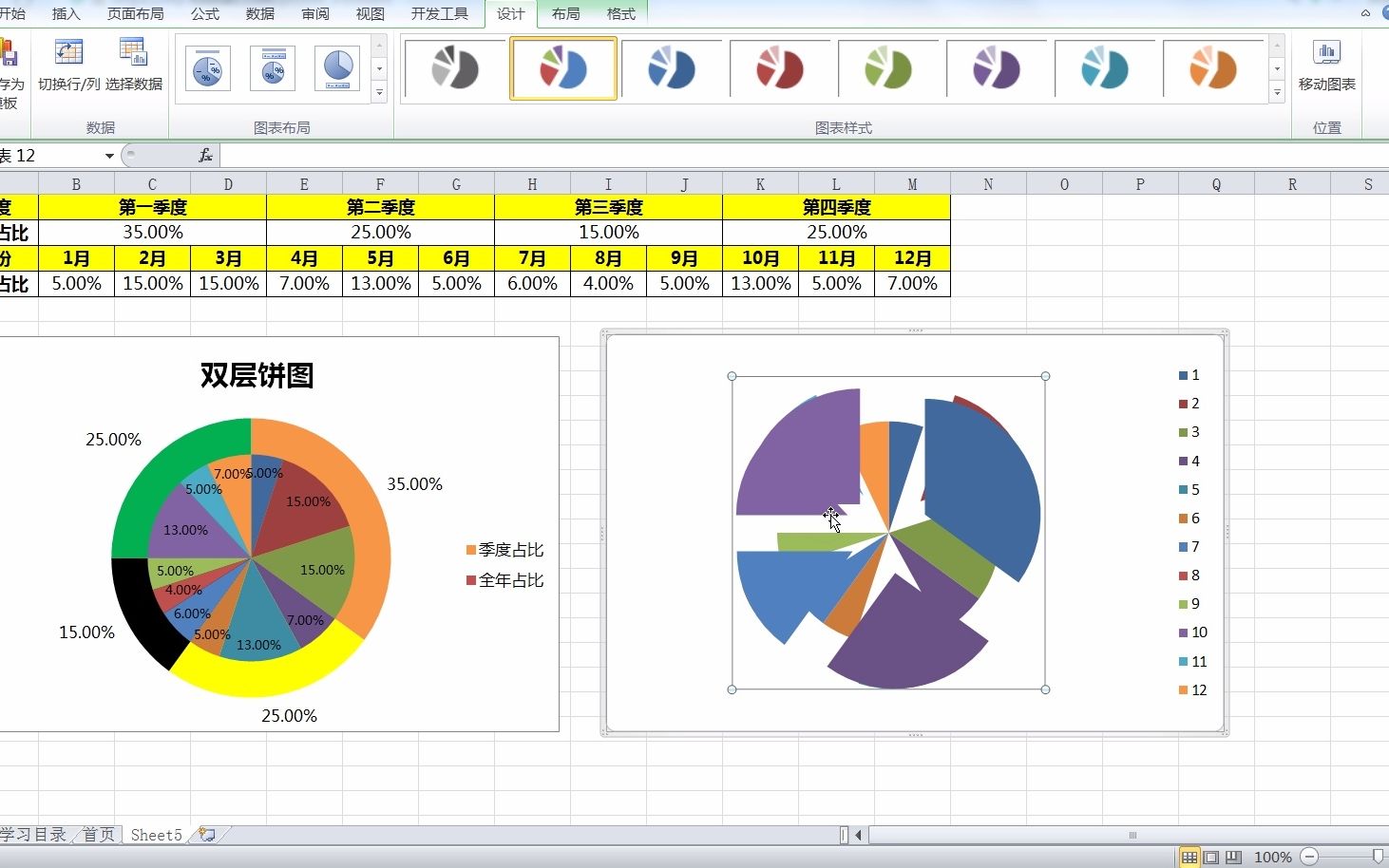Expand the chart layouts gallery
Image resolution: width=1389 pixels, height=868 pixels.
tap(379, 92)
